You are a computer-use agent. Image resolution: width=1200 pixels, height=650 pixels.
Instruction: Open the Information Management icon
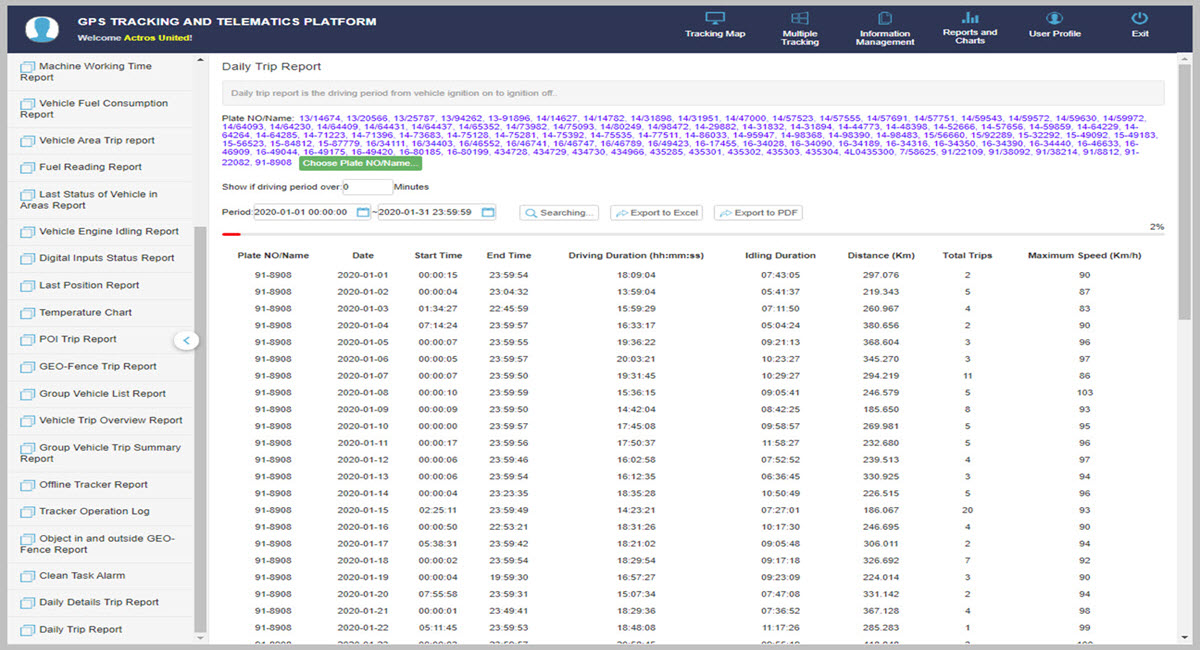[885, 19]
